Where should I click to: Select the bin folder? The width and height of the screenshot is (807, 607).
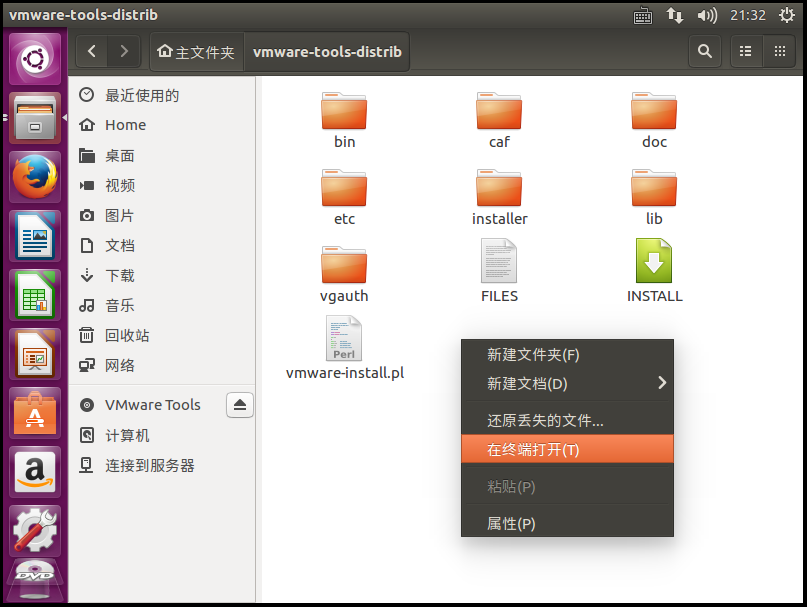pos(344,121)
